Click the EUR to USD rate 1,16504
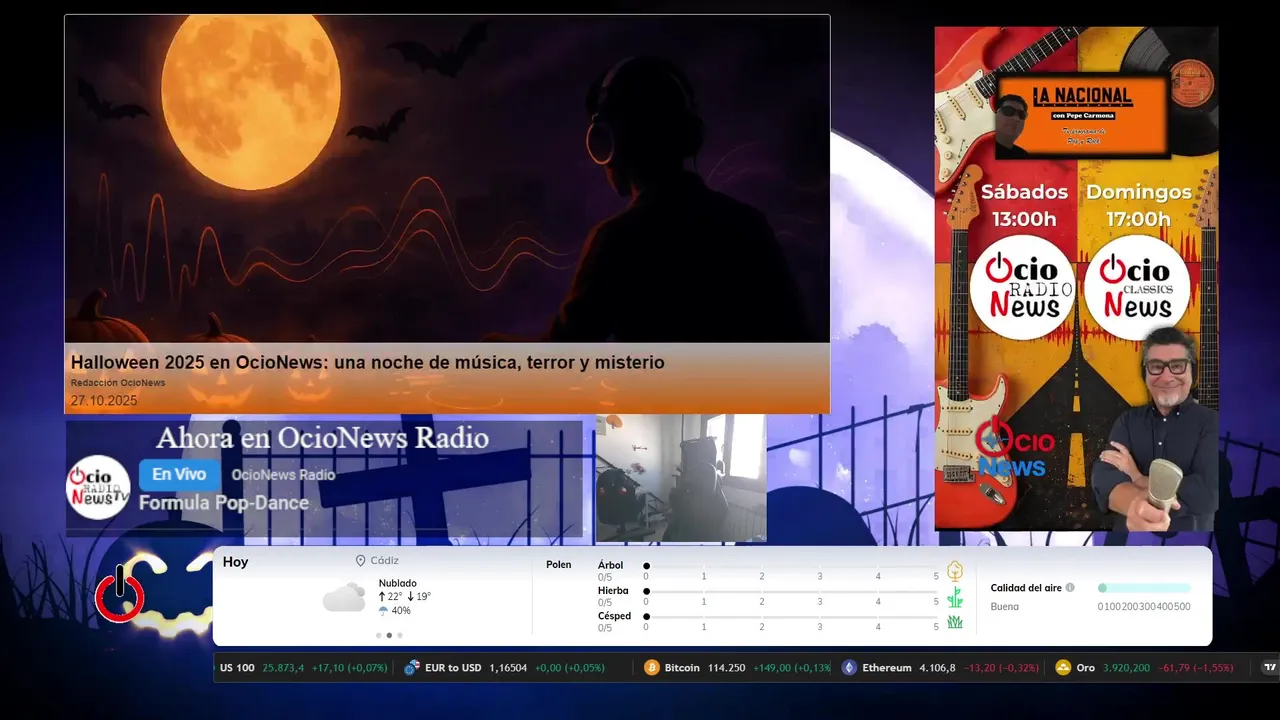 pos(508,668)
